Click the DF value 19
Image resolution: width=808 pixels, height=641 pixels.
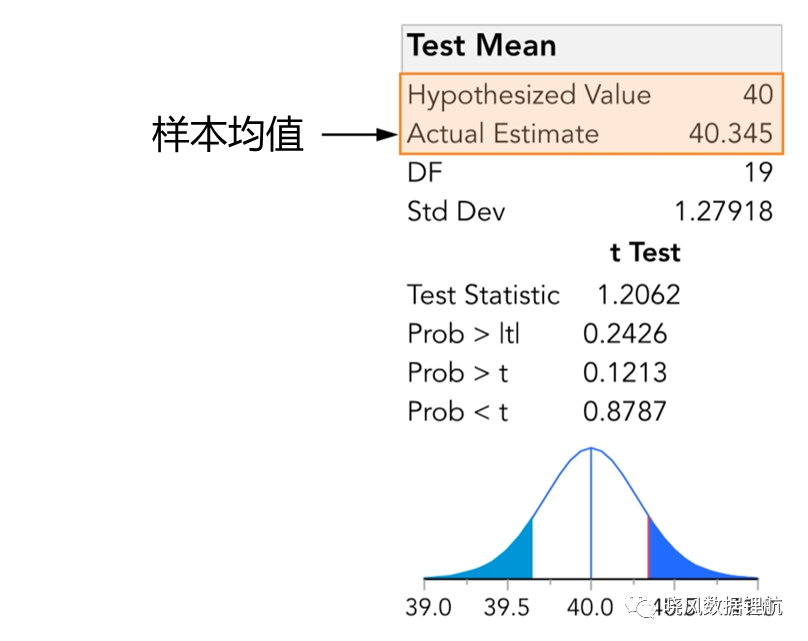759,173
